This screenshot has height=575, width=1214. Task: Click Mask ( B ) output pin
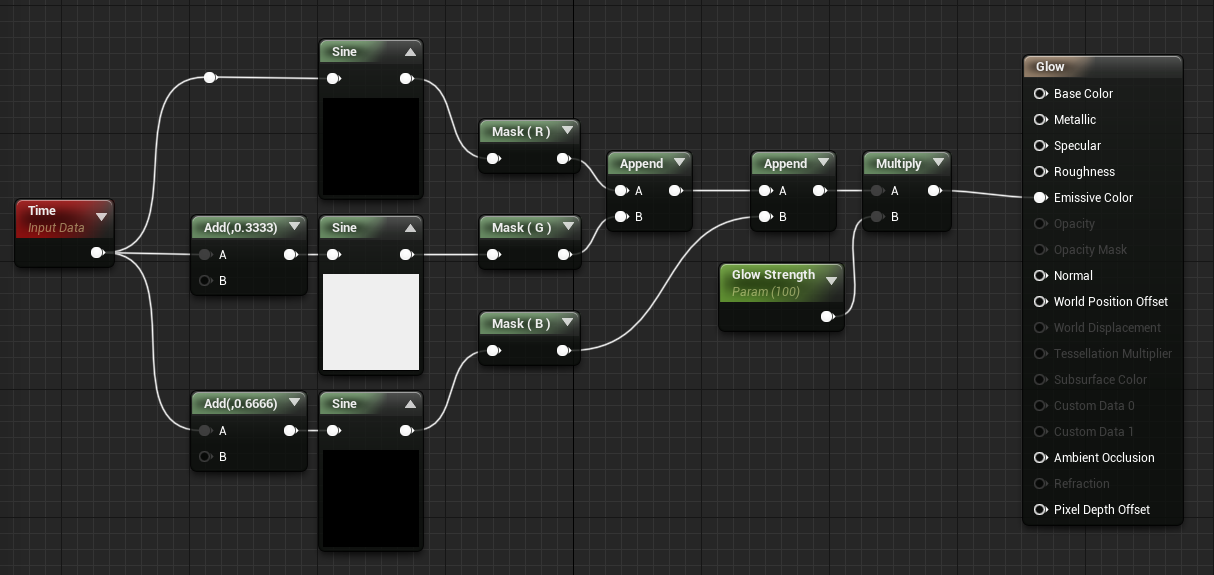[563, 350]
